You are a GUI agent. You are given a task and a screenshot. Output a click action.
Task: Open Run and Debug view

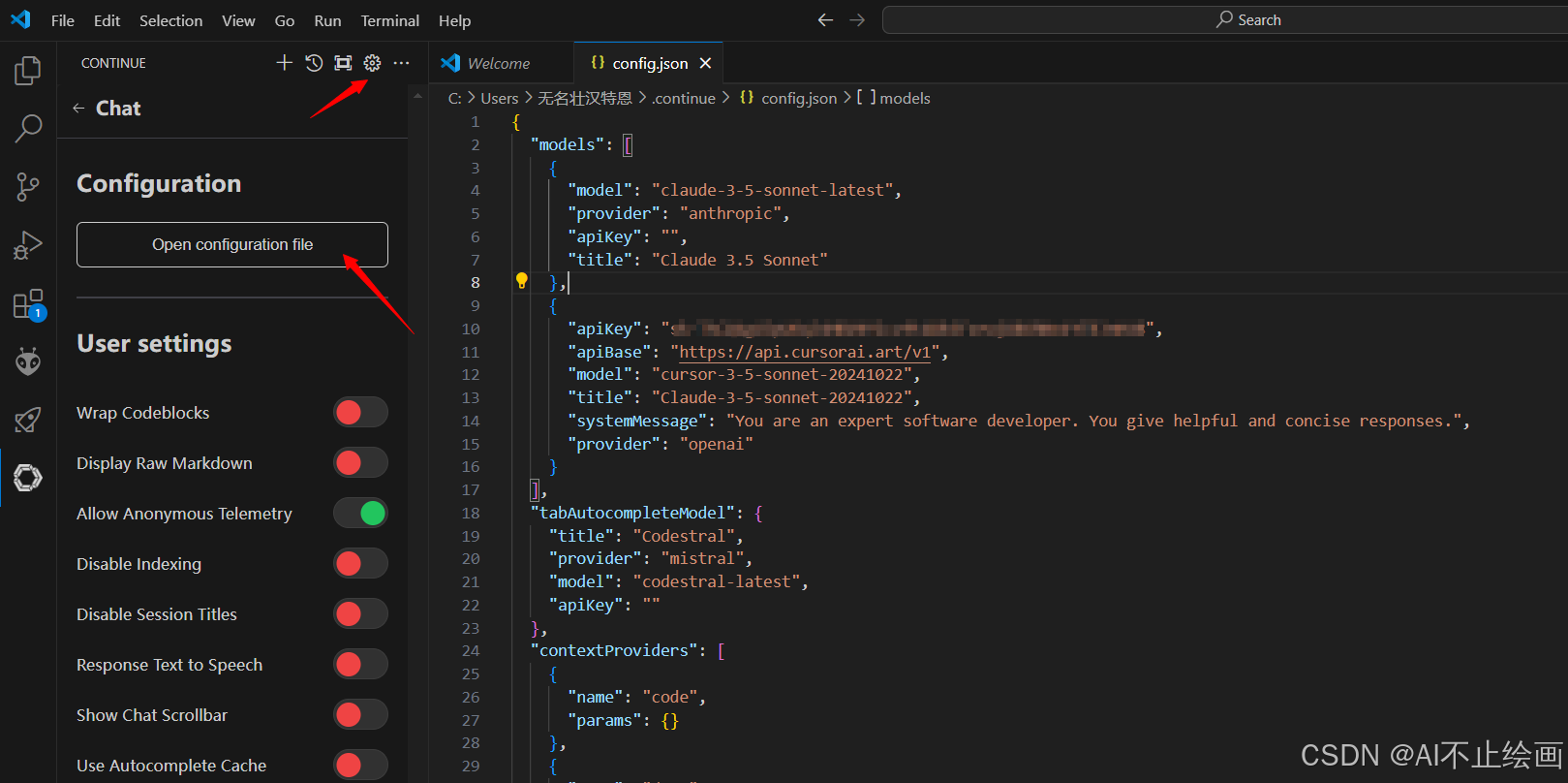point(28,245)
